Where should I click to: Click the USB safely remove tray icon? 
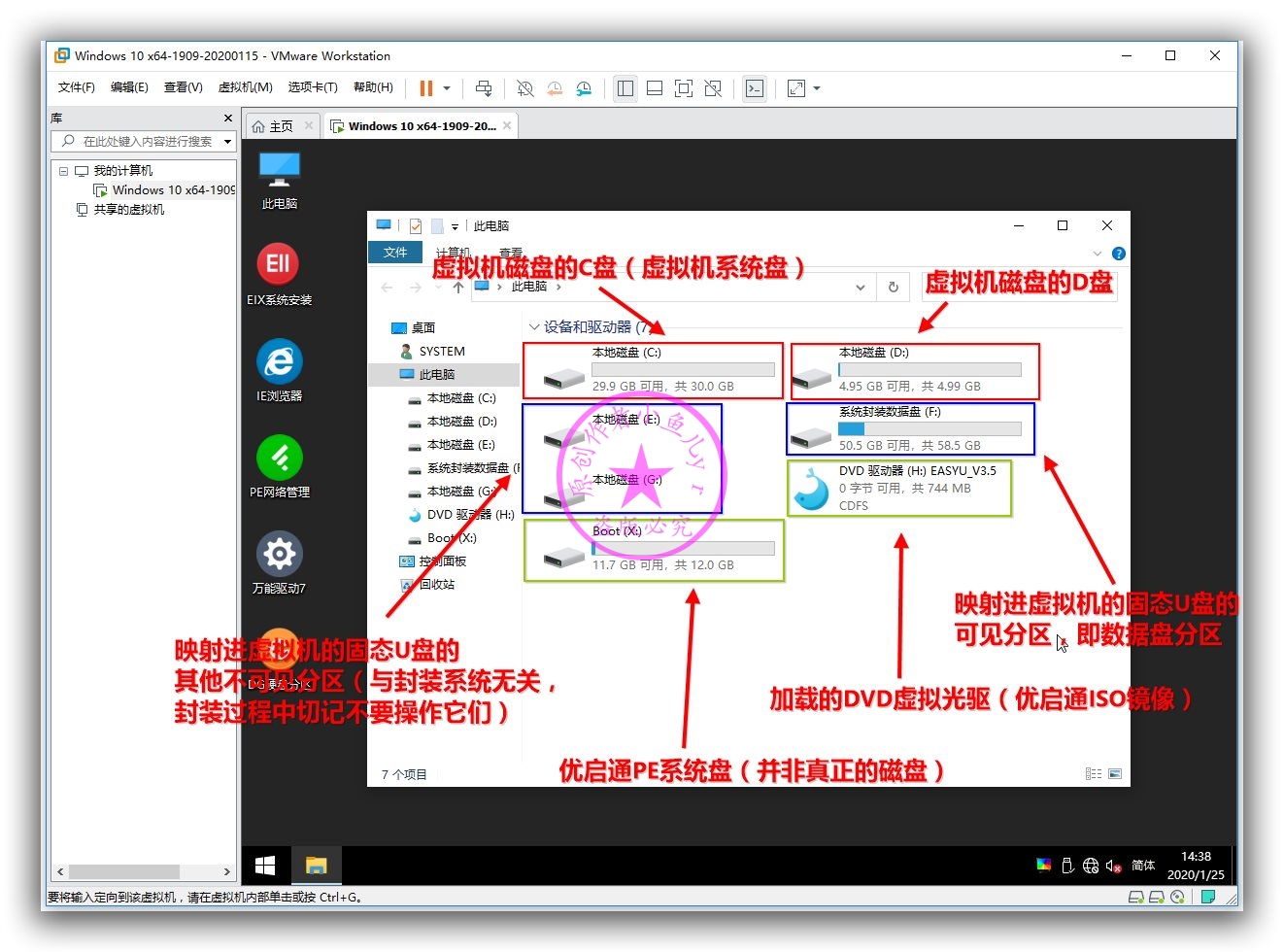(x=1067, y=866)
